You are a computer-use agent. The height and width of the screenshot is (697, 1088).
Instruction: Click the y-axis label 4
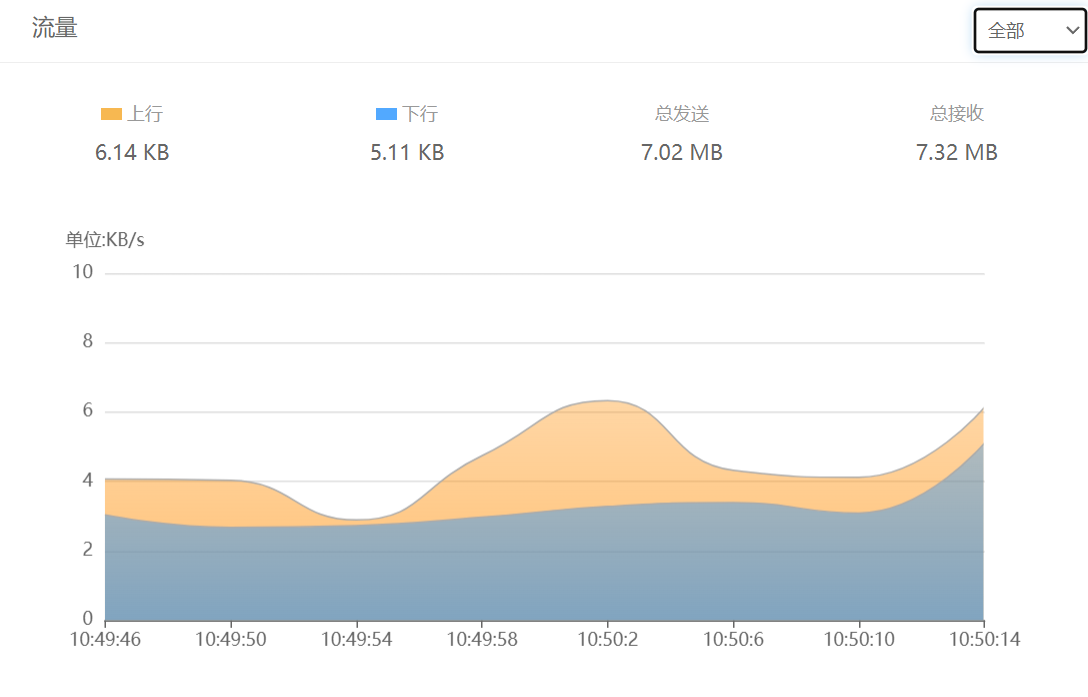coord(87,480)
